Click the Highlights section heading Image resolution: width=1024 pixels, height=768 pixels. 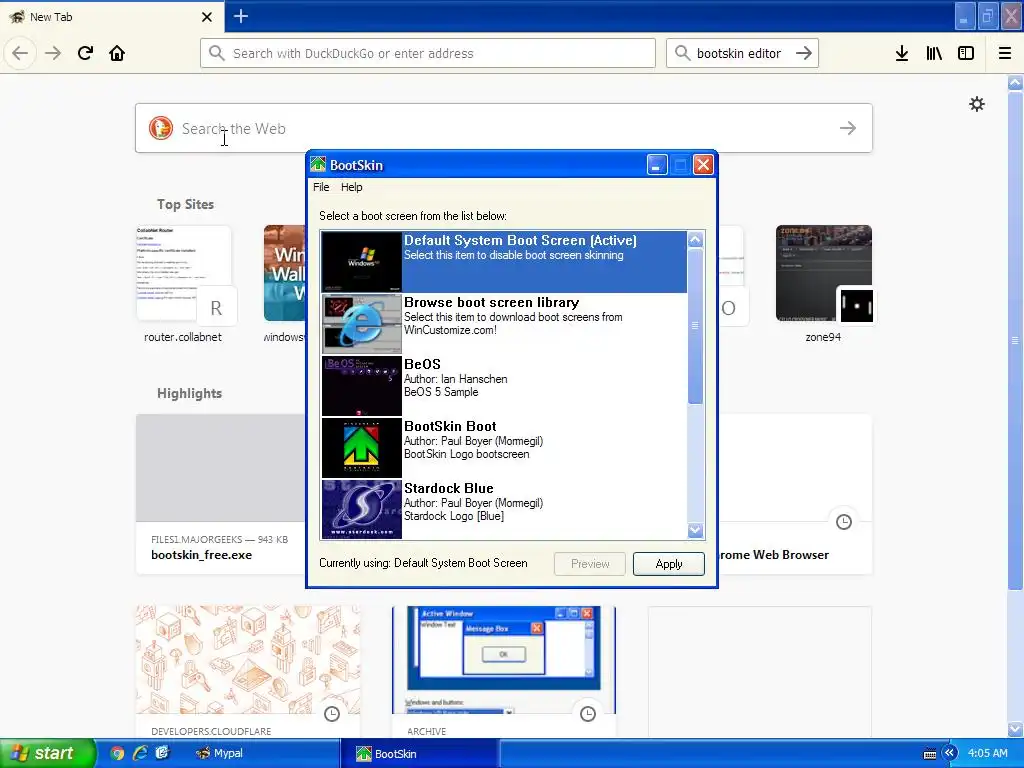(189, 393)
